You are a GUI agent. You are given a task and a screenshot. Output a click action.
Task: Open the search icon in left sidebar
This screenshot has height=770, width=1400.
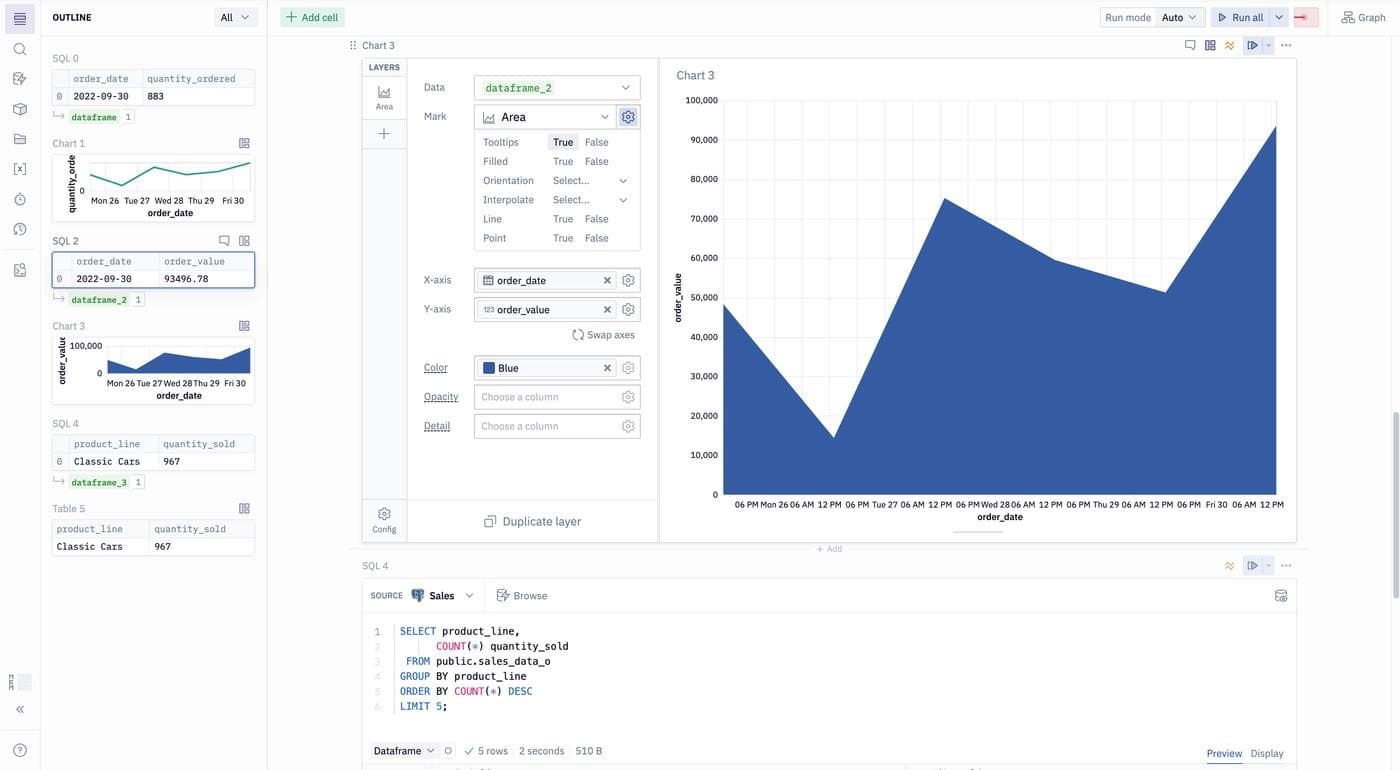[20, 49]
